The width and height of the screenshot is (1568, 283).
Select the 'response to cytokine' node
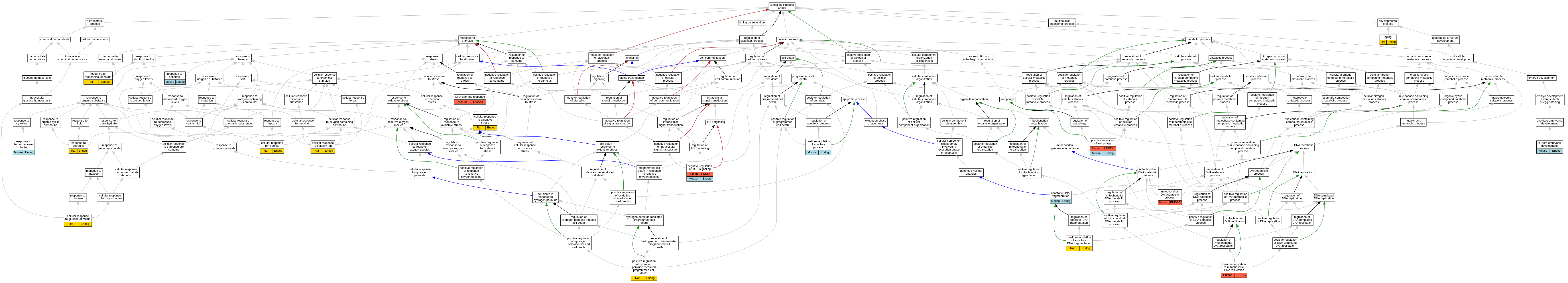click(22, 122)
